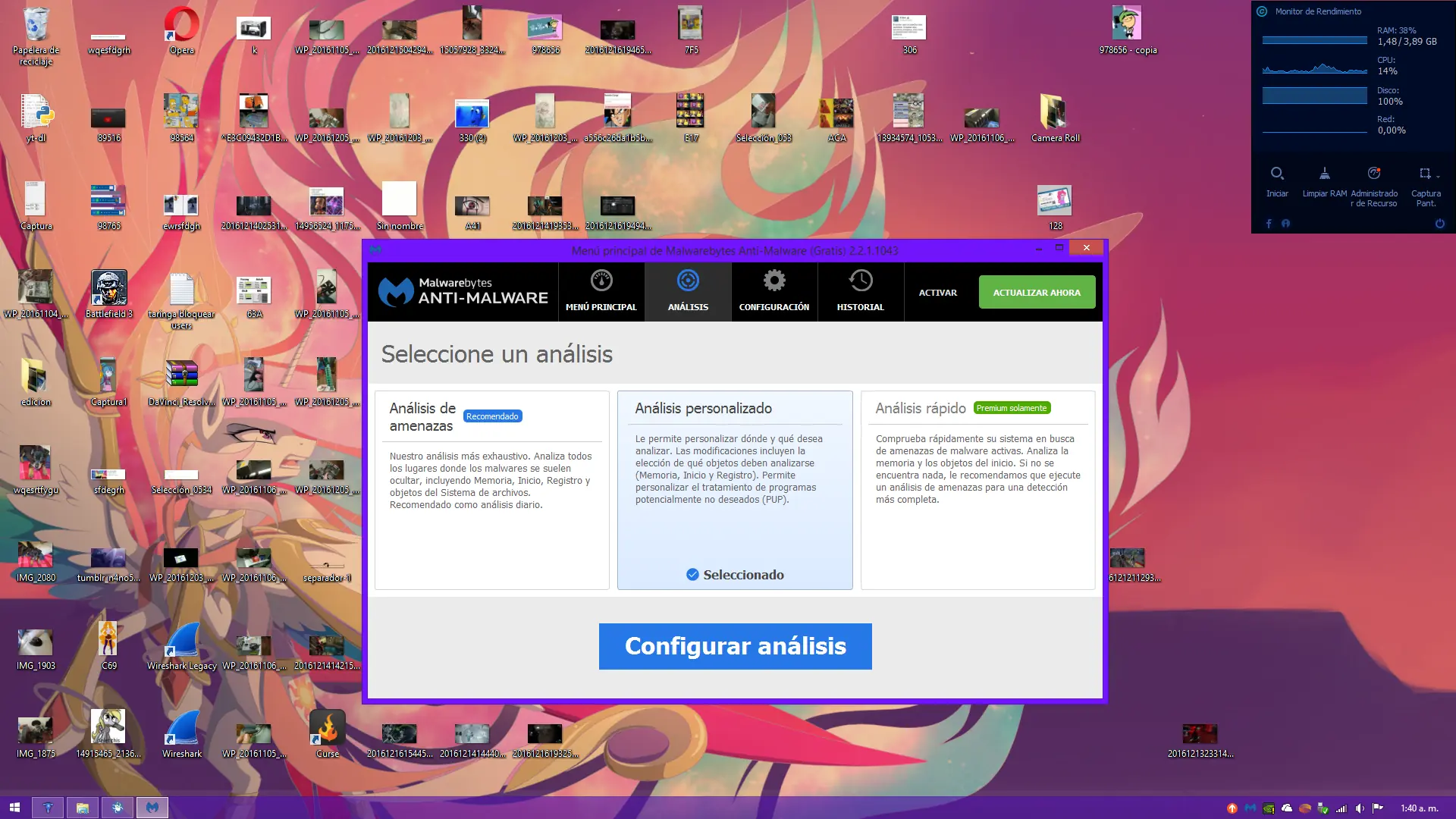Select the '978656 - copia' image thumbnail
This screenshot has height=819, width=1456.
(x=1128, y=30)
